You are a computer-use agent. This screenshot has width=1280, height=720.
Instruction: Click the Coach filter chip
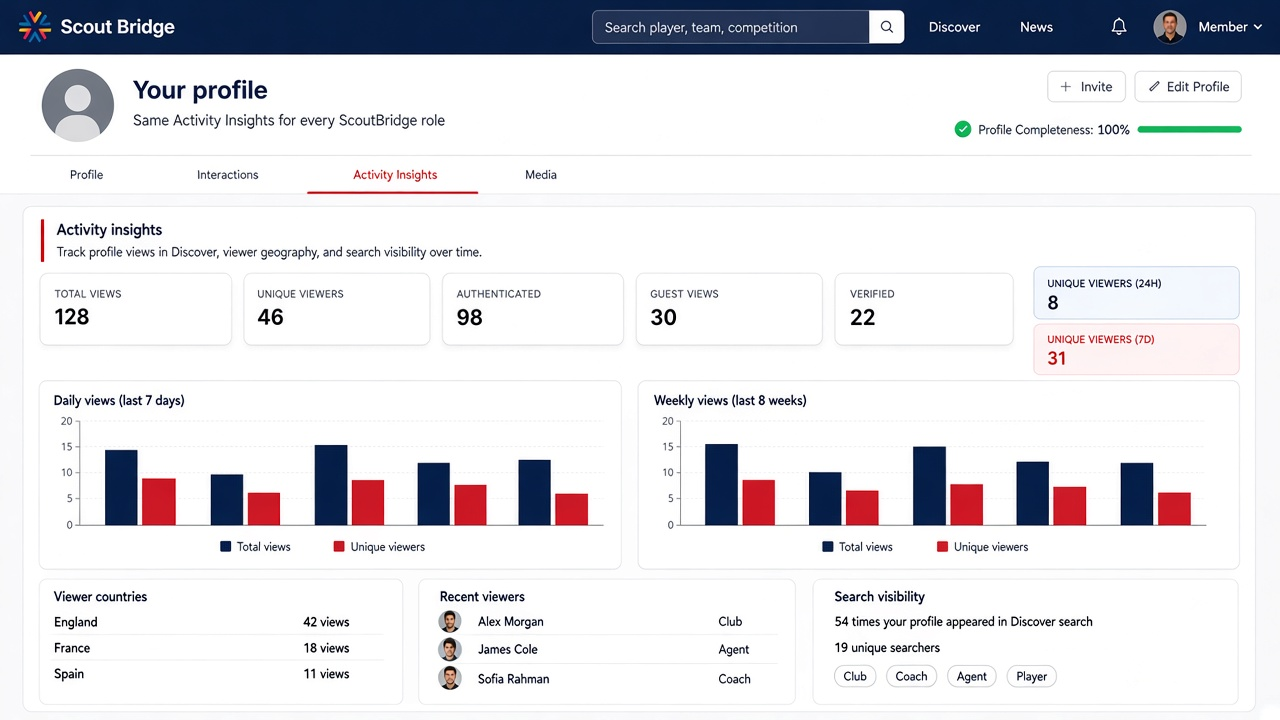911,676
